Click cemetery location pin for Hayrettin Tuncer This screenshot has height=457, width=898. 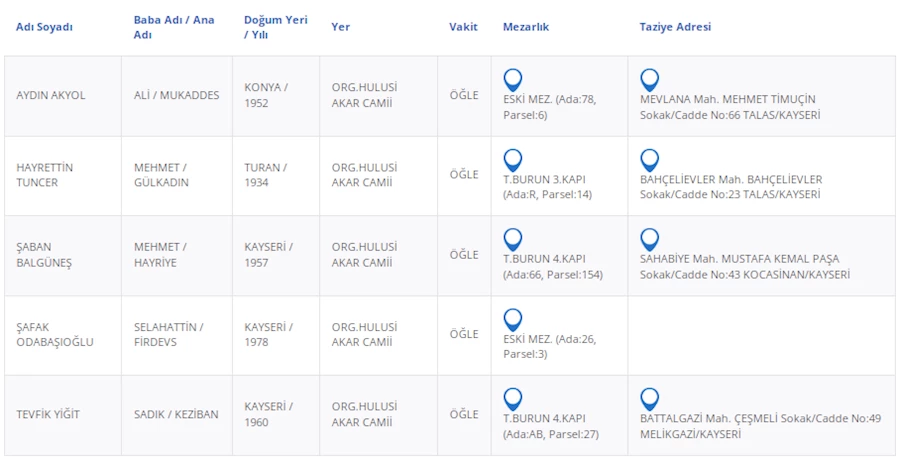[513, 160]
